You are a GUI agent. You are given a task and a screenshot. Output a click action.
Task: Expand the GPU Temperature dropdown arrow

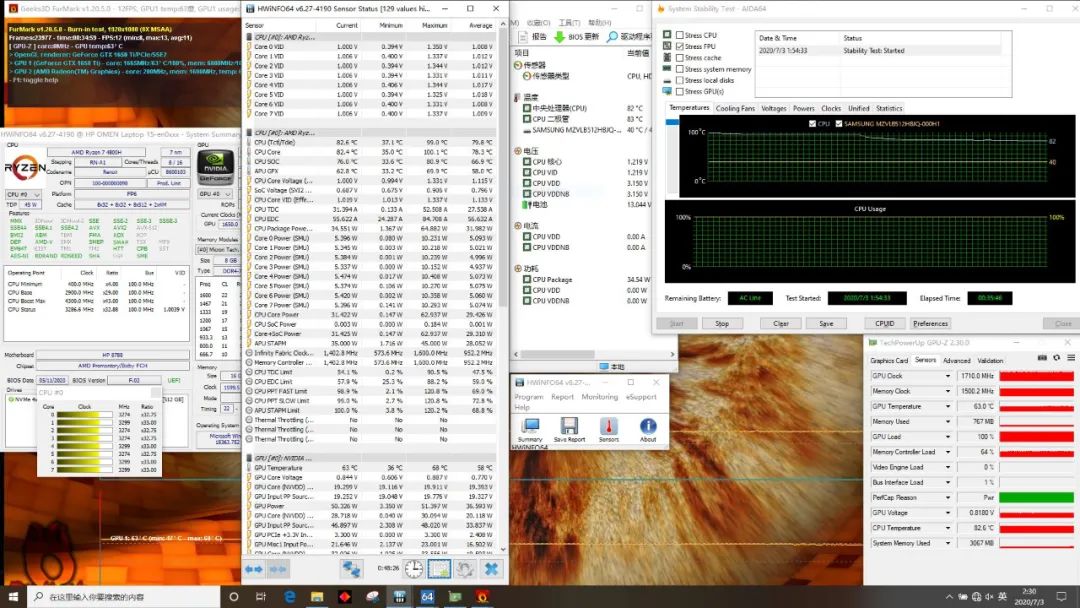(948, 406)
